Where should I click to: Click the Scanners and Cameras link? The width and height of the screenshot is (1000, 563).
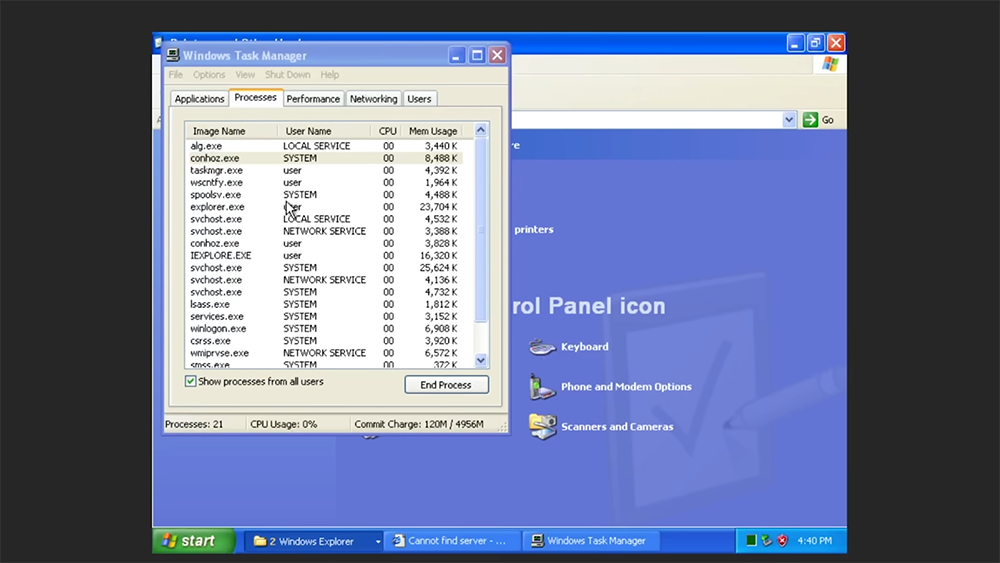click(617, 427)
